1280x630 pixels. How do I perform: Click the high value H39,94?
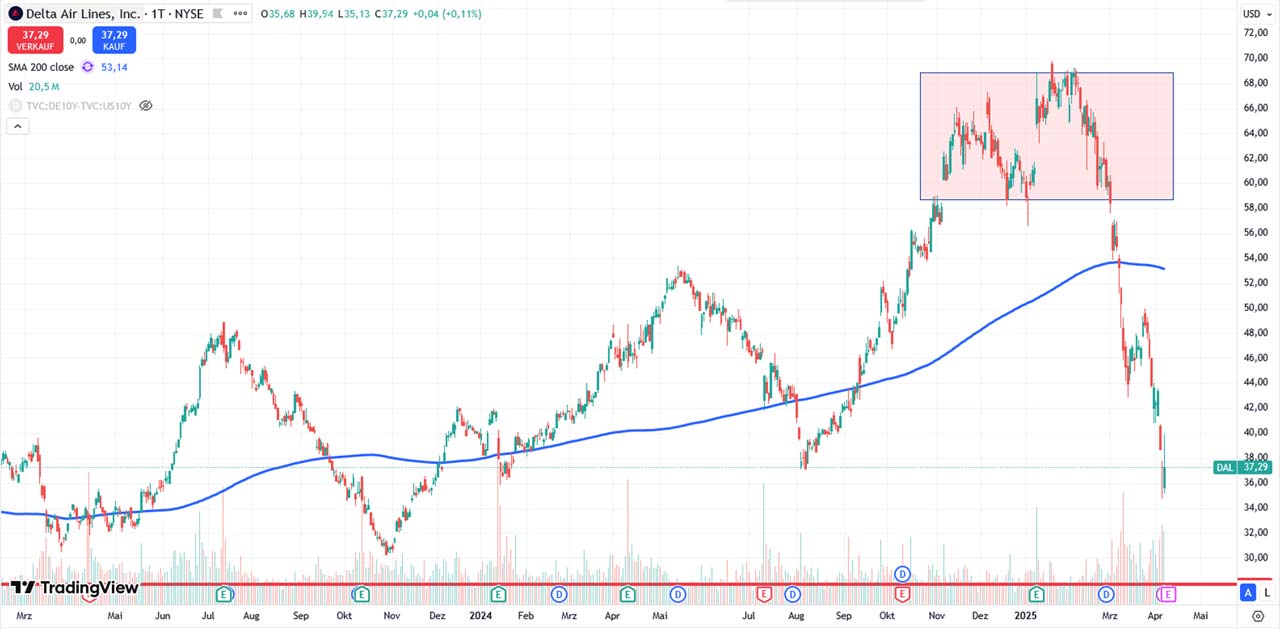point(316,15)
